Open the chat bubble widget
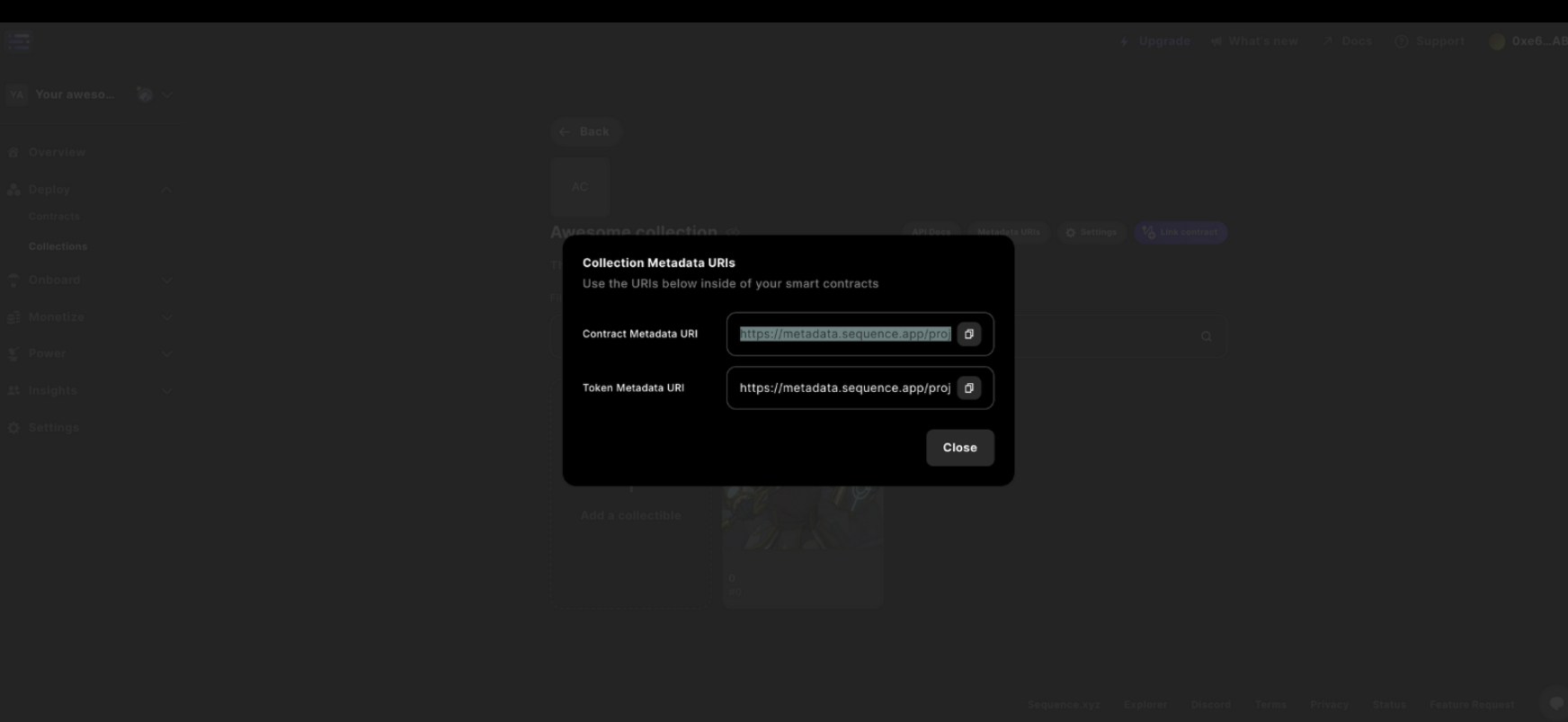This screenshot has width=1568, height=722. (x=1555, y=704)
